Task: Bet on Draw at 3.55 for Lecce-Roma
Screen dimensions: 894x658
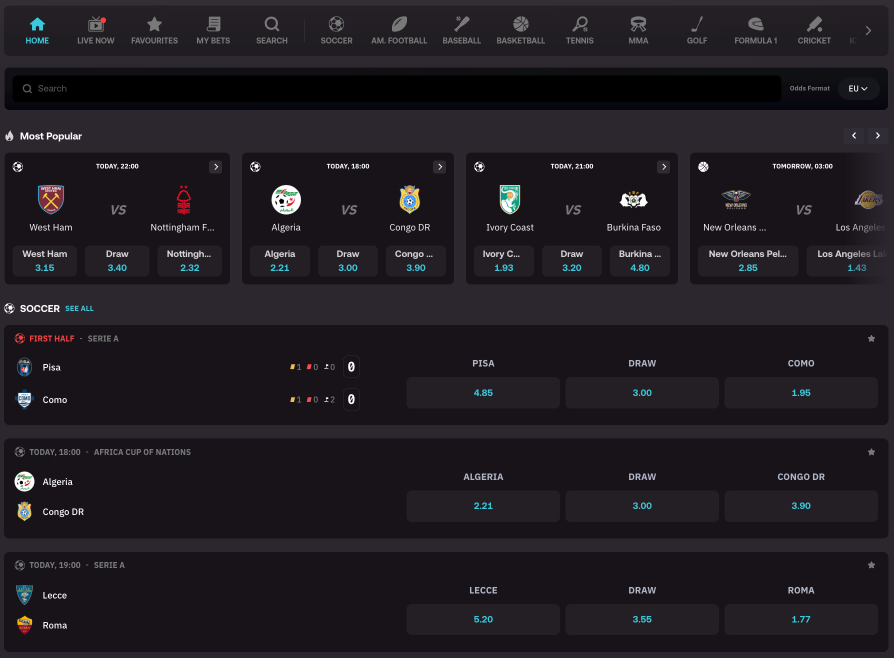Action: point(641,619)
